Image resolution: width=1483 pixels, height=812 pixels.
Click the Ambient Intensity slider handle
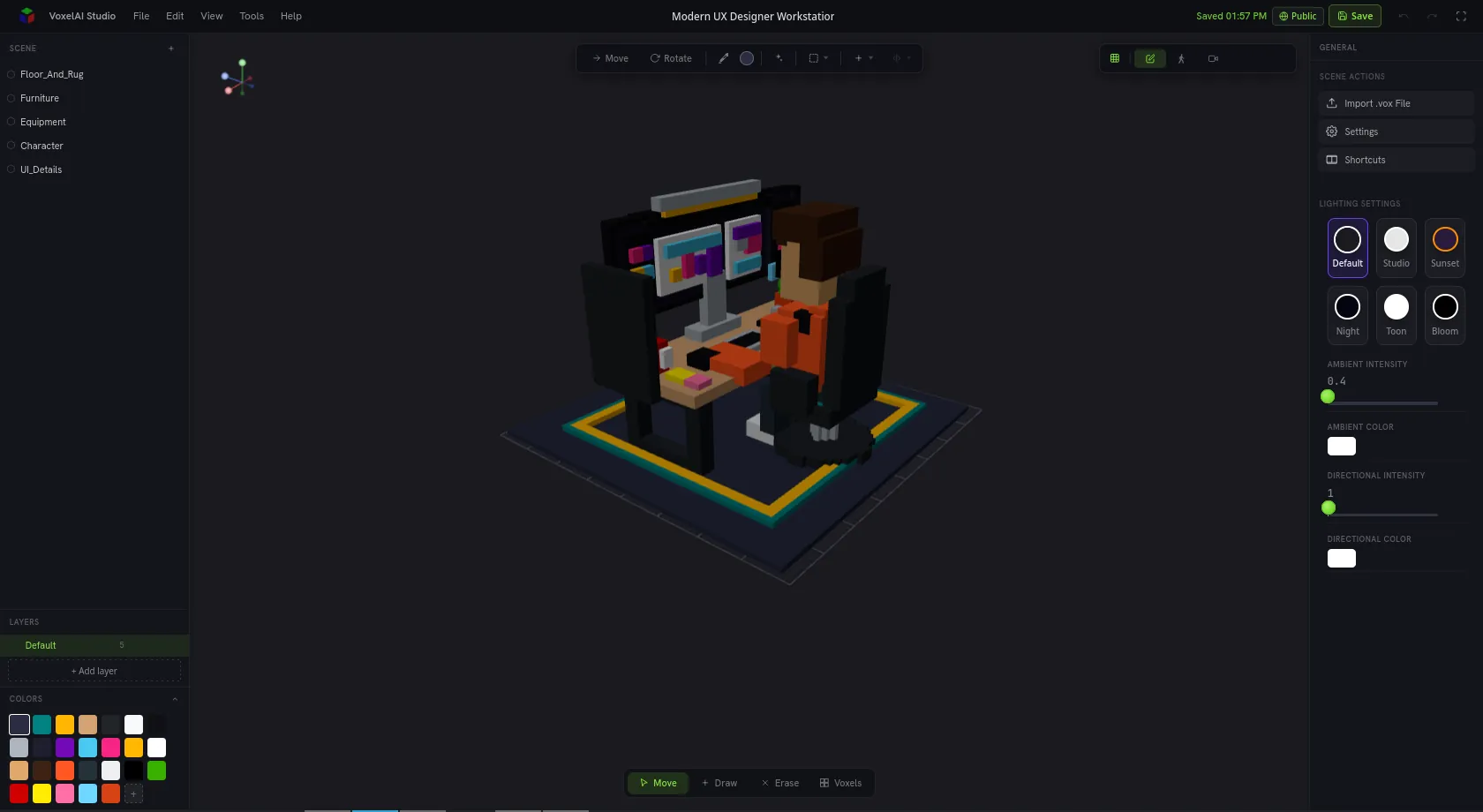coord(1328,397)
